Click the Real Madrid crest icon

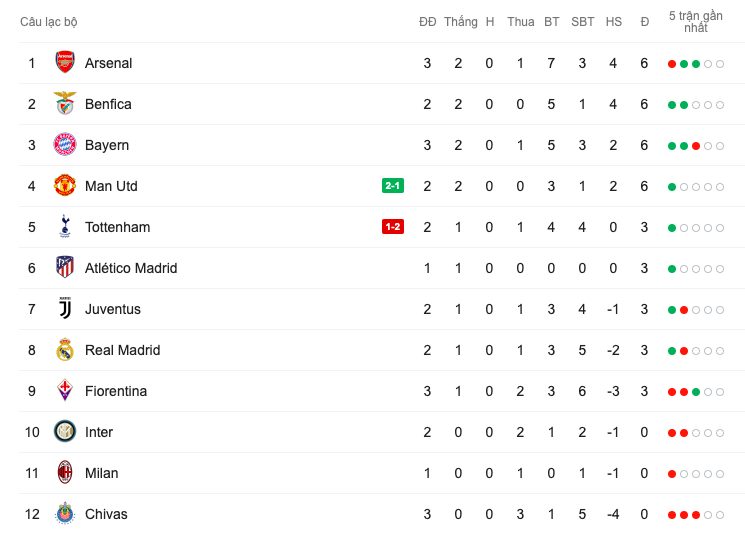65,350
